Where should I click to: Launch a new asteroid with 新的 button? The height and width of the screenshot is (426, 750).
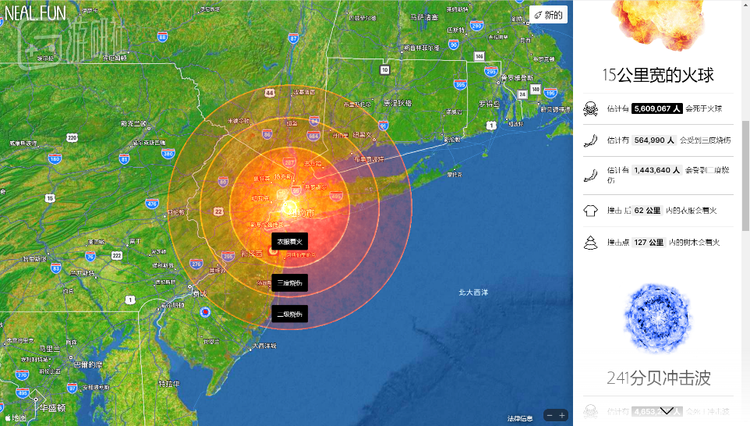tap(548, 14)
